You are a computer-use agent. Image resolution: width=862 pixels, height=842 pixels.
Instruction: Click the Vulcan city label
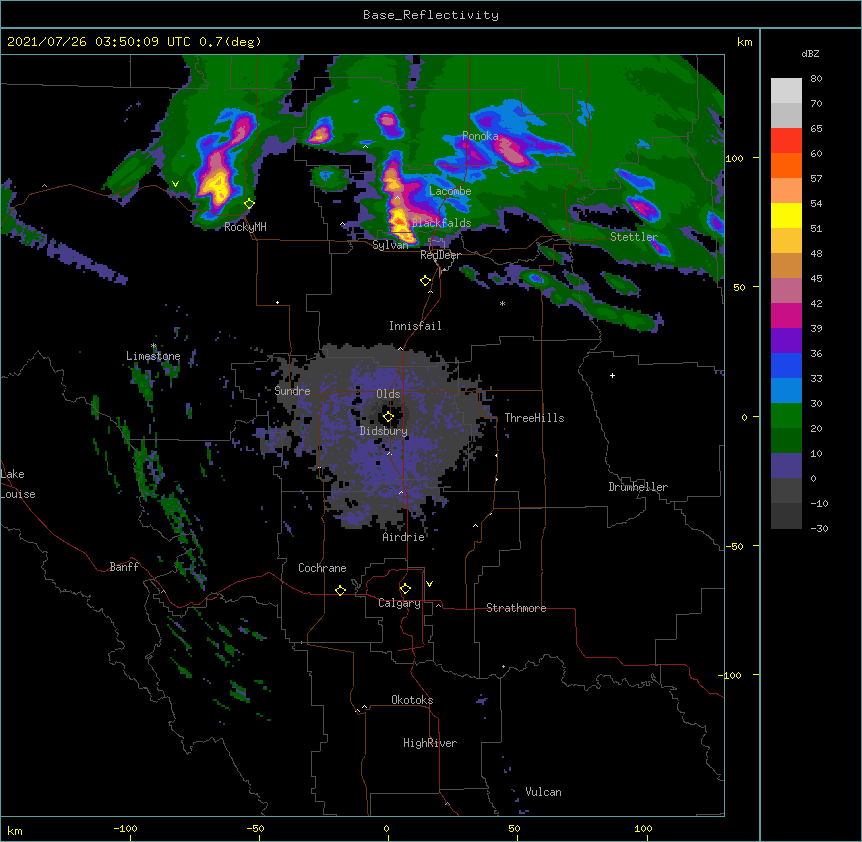coord(543,792)
